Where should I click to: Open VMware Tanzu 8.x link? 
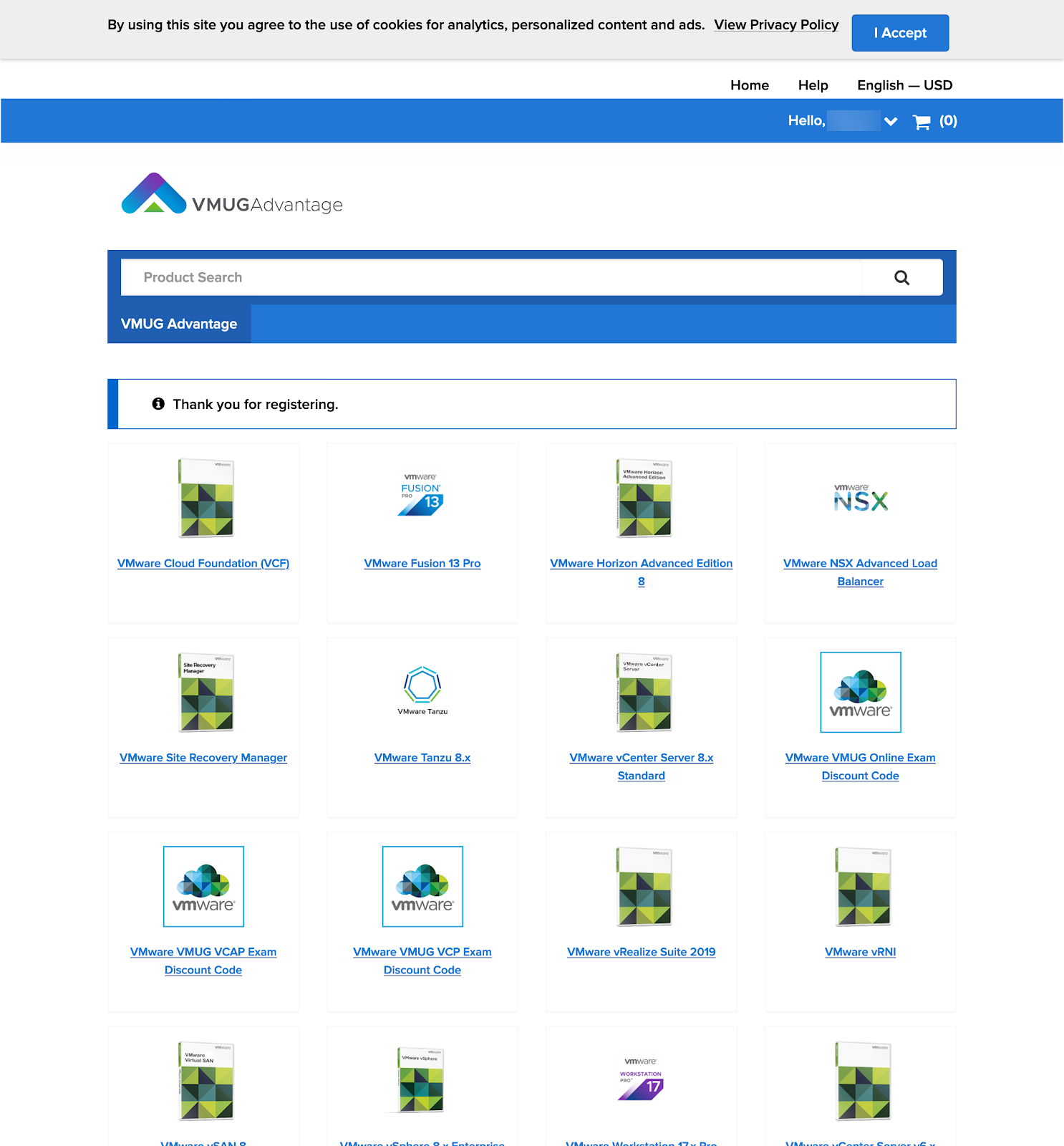tap(422, 758)
